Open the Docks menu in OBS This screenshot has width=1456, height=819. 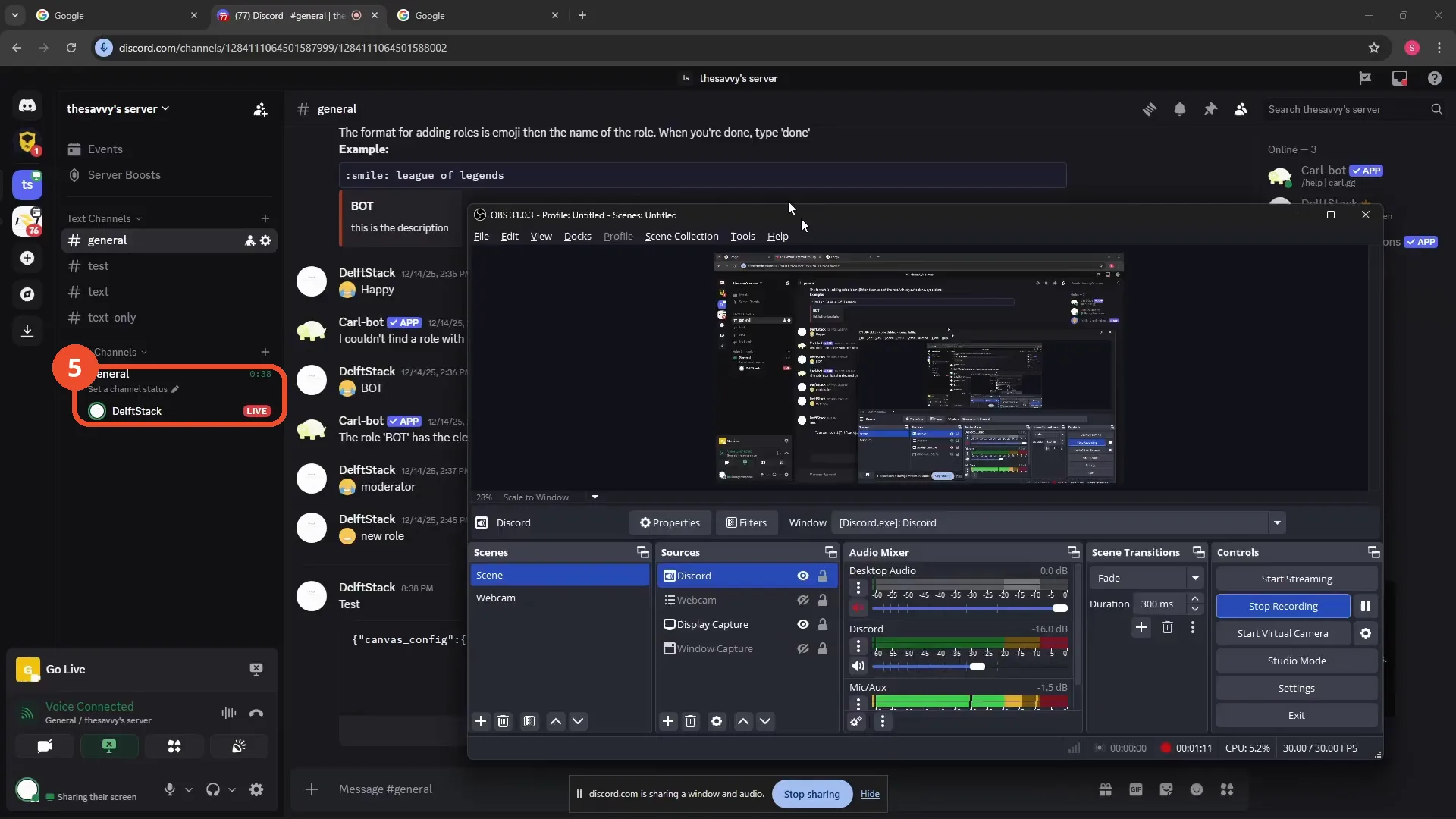[x=577, y=236]
